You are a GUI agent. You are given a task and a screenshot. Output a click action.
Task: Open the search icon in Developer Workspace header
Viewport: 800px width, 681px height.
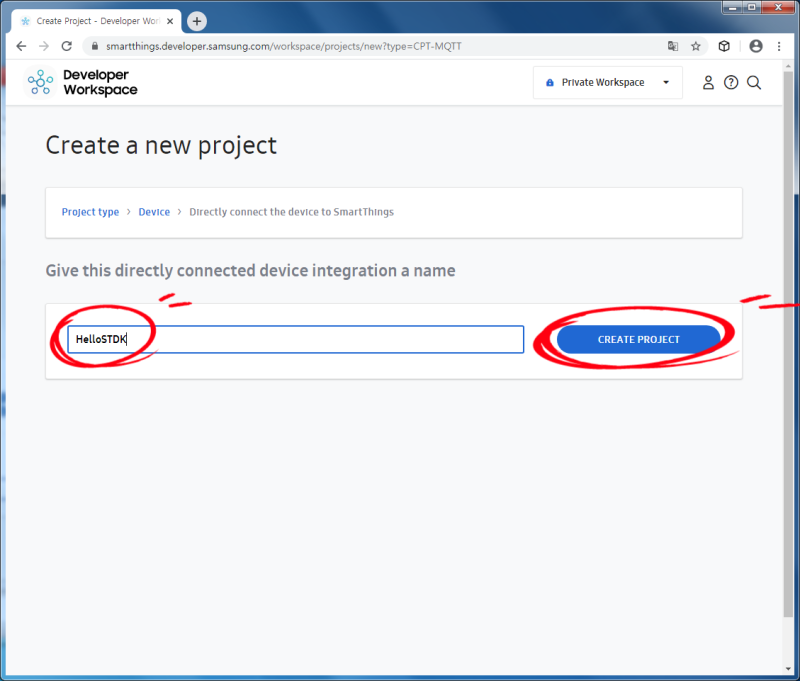click(755, 83)
